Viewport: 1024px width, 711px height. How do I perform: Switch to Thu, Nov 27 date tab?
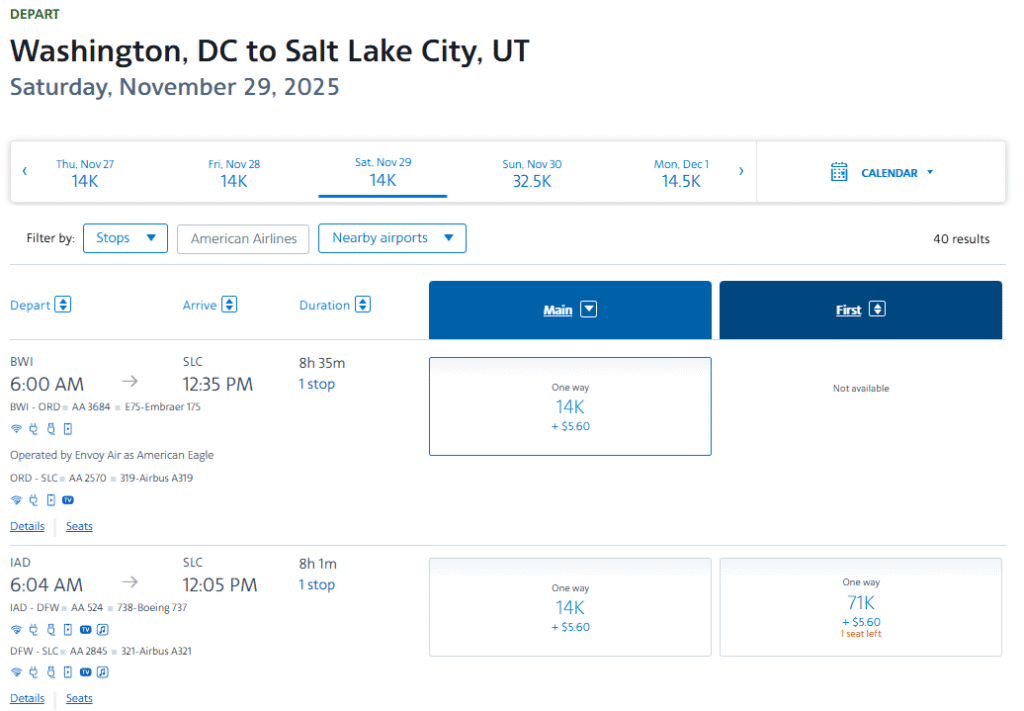coord(85,172)
